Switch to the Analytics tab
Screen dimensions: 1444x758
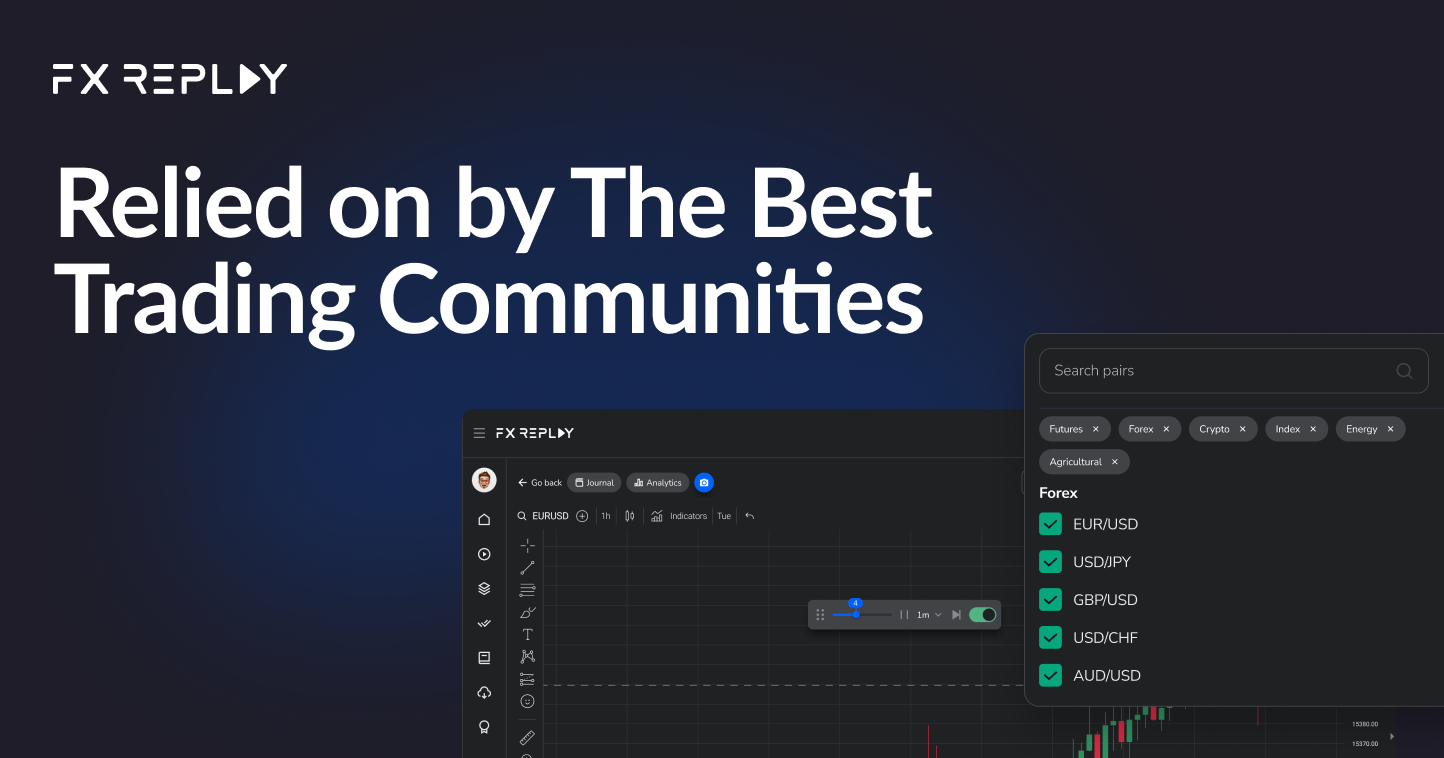coord(657,482)
